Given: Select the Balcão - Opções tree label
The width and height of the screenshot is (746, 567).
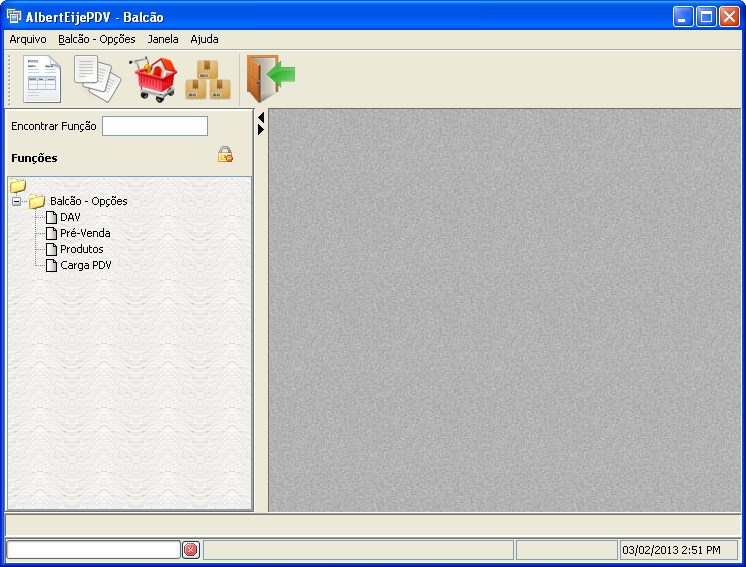Looking at the screenshot, I should pyautogui.click(x=88, y=201).
